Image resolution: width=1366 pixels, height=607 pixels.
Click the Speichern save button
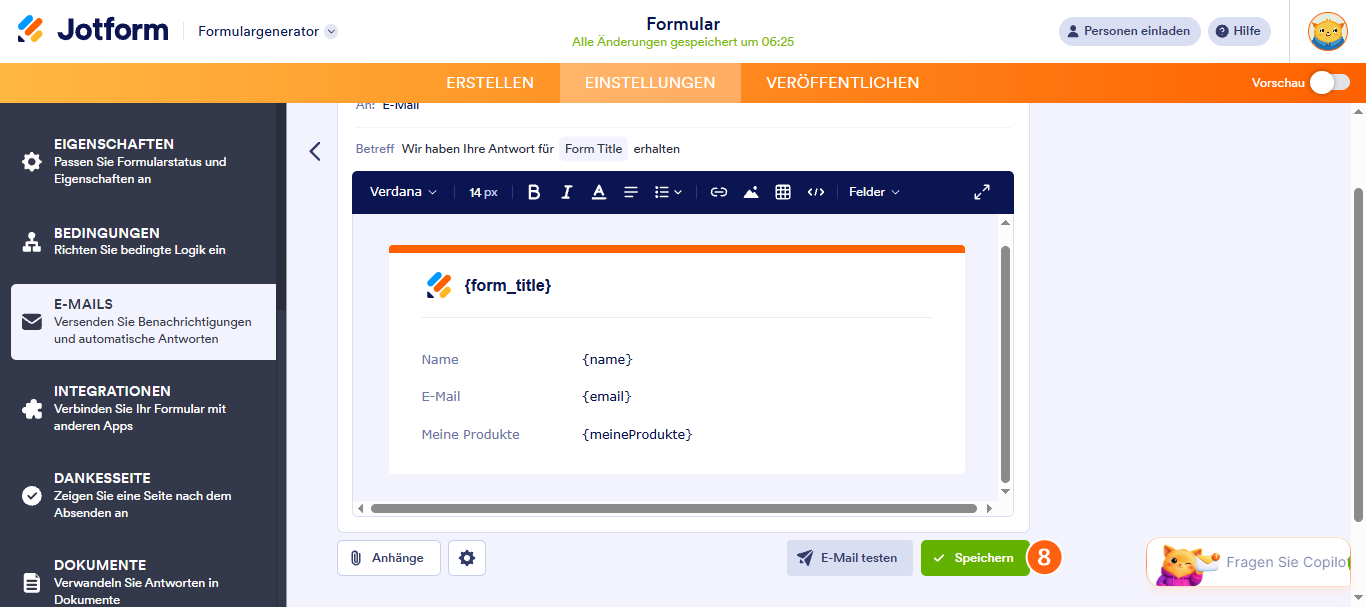click(974, 558)
